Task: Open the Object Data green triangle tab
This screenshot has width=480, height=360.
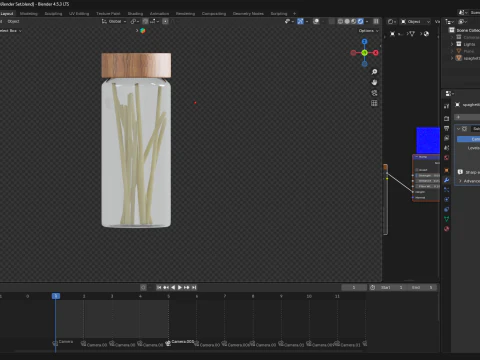Action: [x=447, y=219]
